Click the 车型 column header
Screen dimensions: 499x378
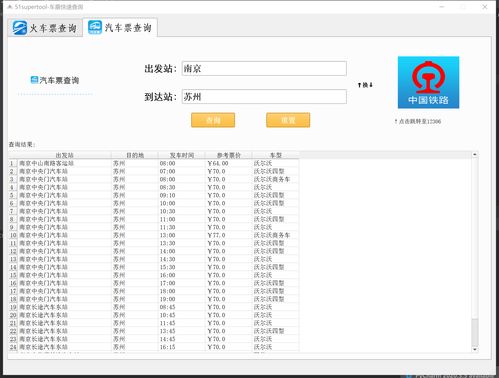coord(276,155)
